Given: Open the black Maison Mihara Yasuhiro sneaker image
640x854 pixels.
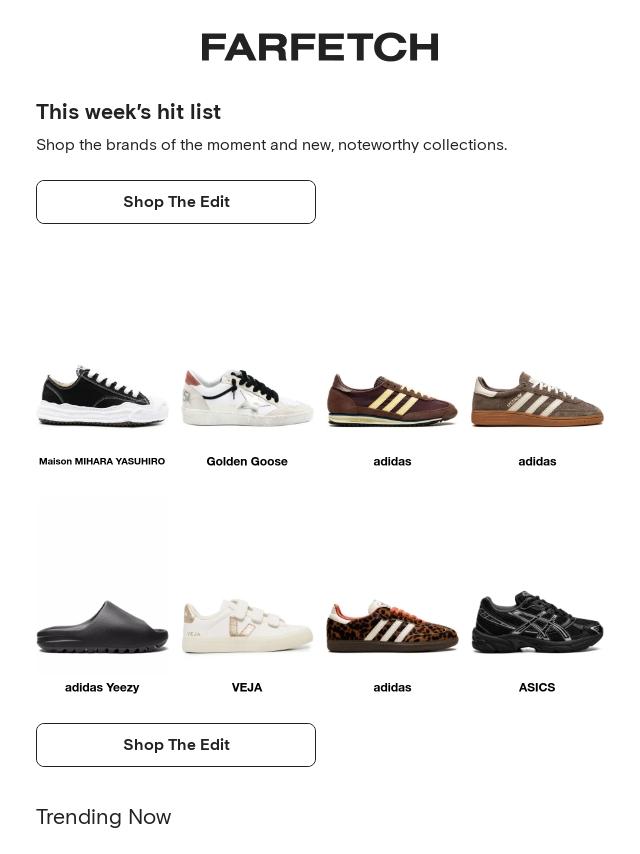Looking at the screenshot, I should pos(102,397).
